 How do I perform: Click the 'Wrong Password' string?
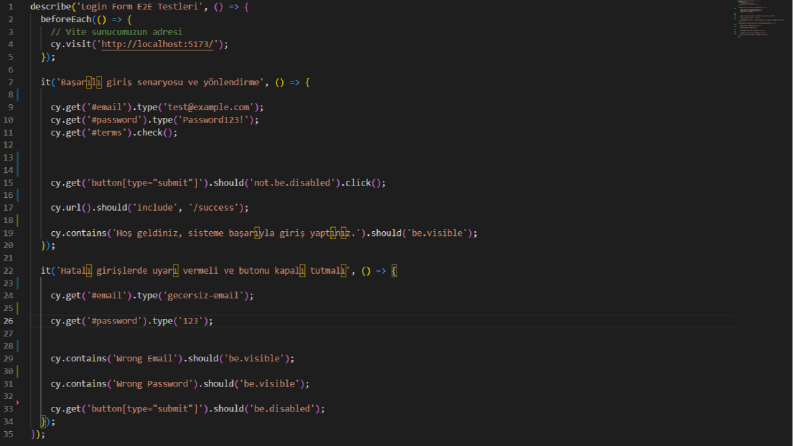[152, 383]
